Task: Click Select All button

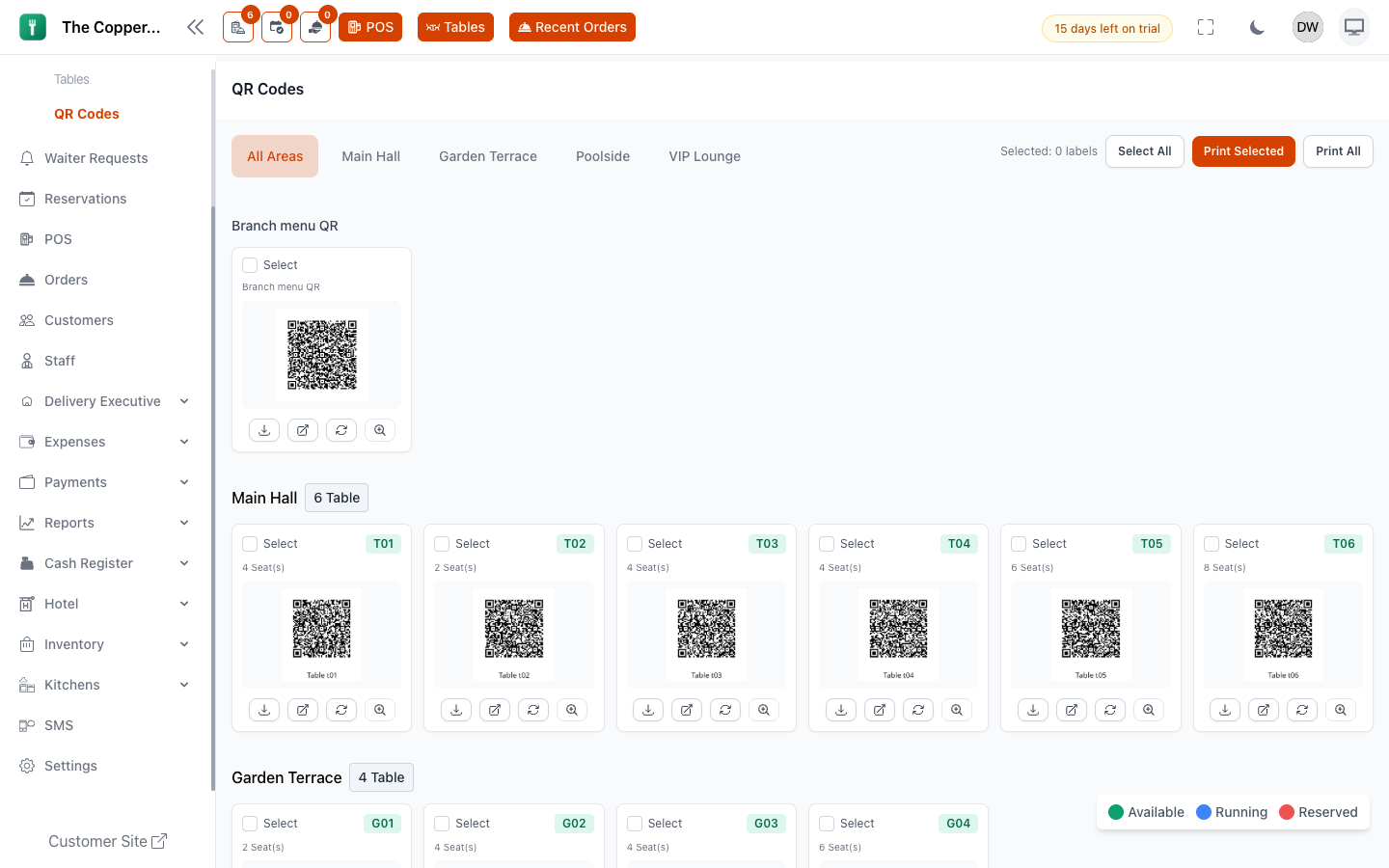Action: (x=1145, y=151)
